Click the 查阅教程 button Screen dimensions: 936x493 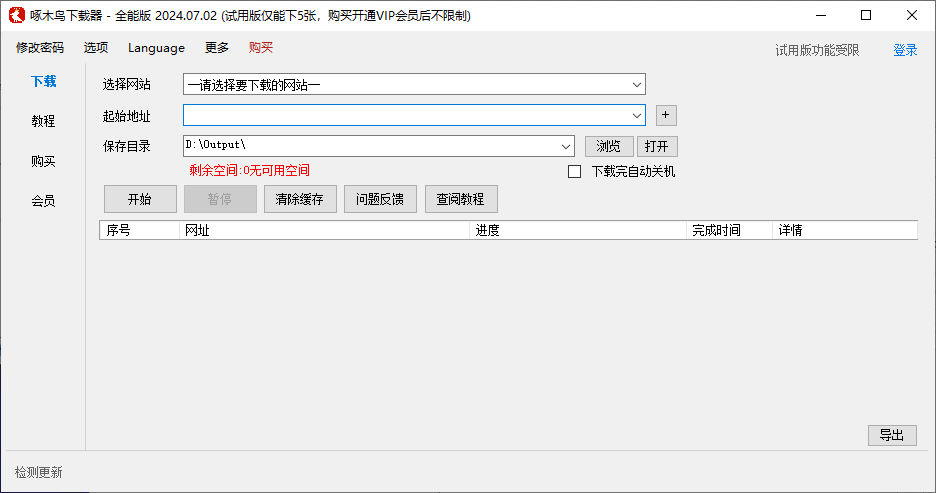461,199
